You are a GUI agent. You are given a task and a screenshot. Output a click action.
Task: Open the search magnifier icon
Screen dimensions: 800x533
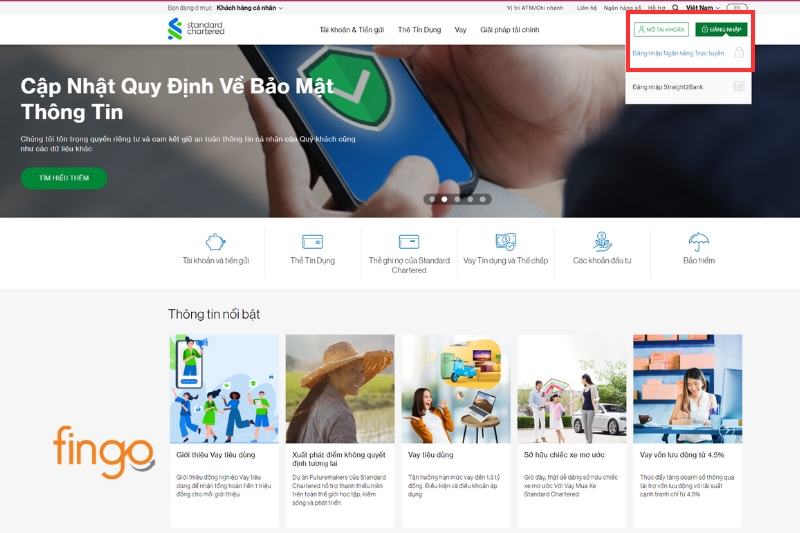coord(676,8)
